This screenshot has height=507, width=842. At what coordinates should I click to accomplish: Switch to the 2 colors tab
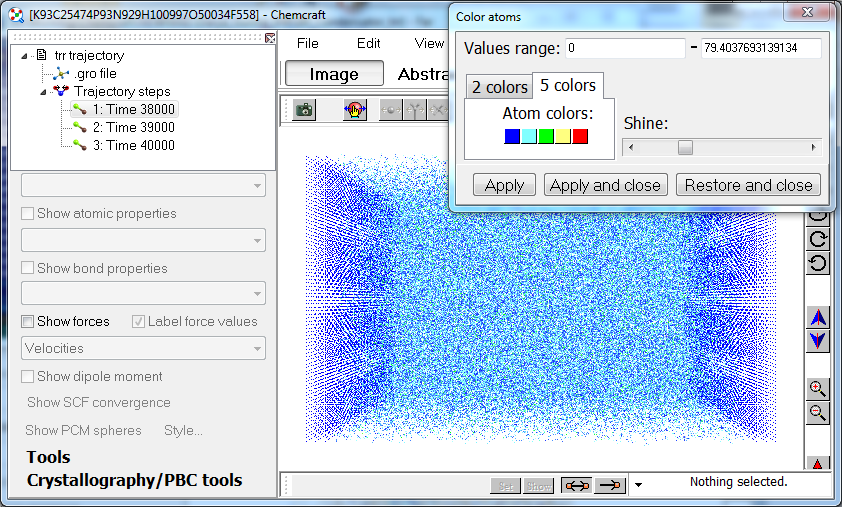(499, 88)
